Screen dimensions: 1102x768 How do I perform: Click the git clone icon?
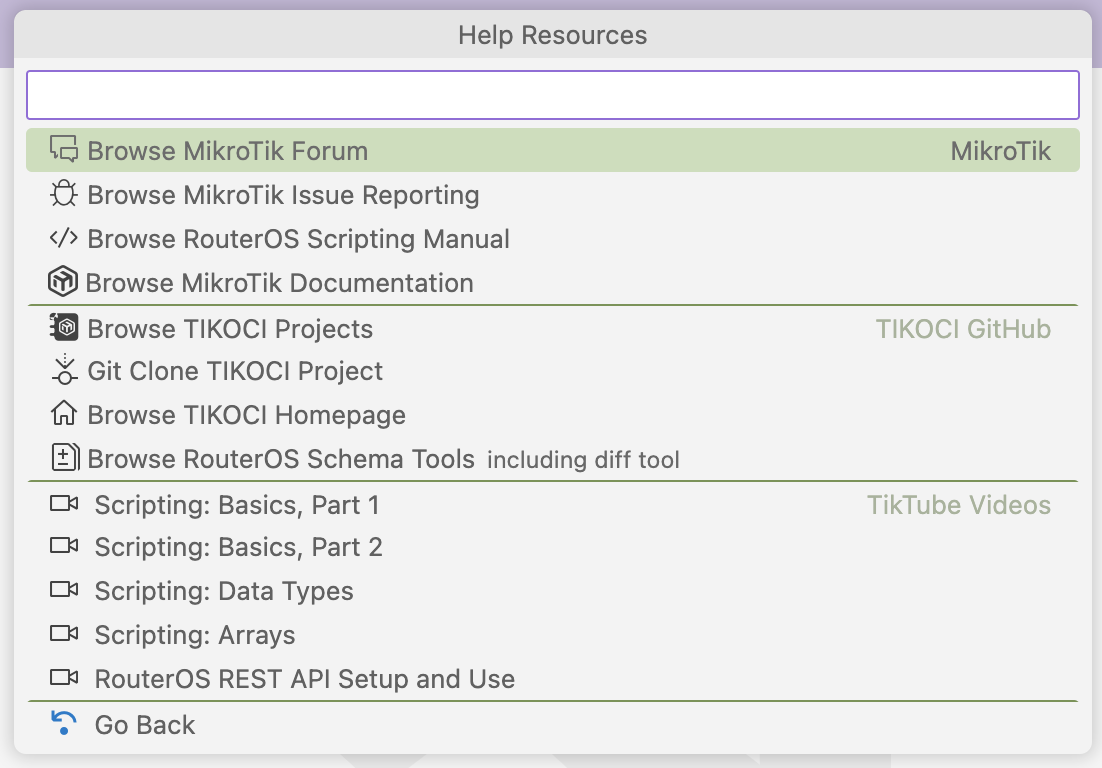point(64,370)
